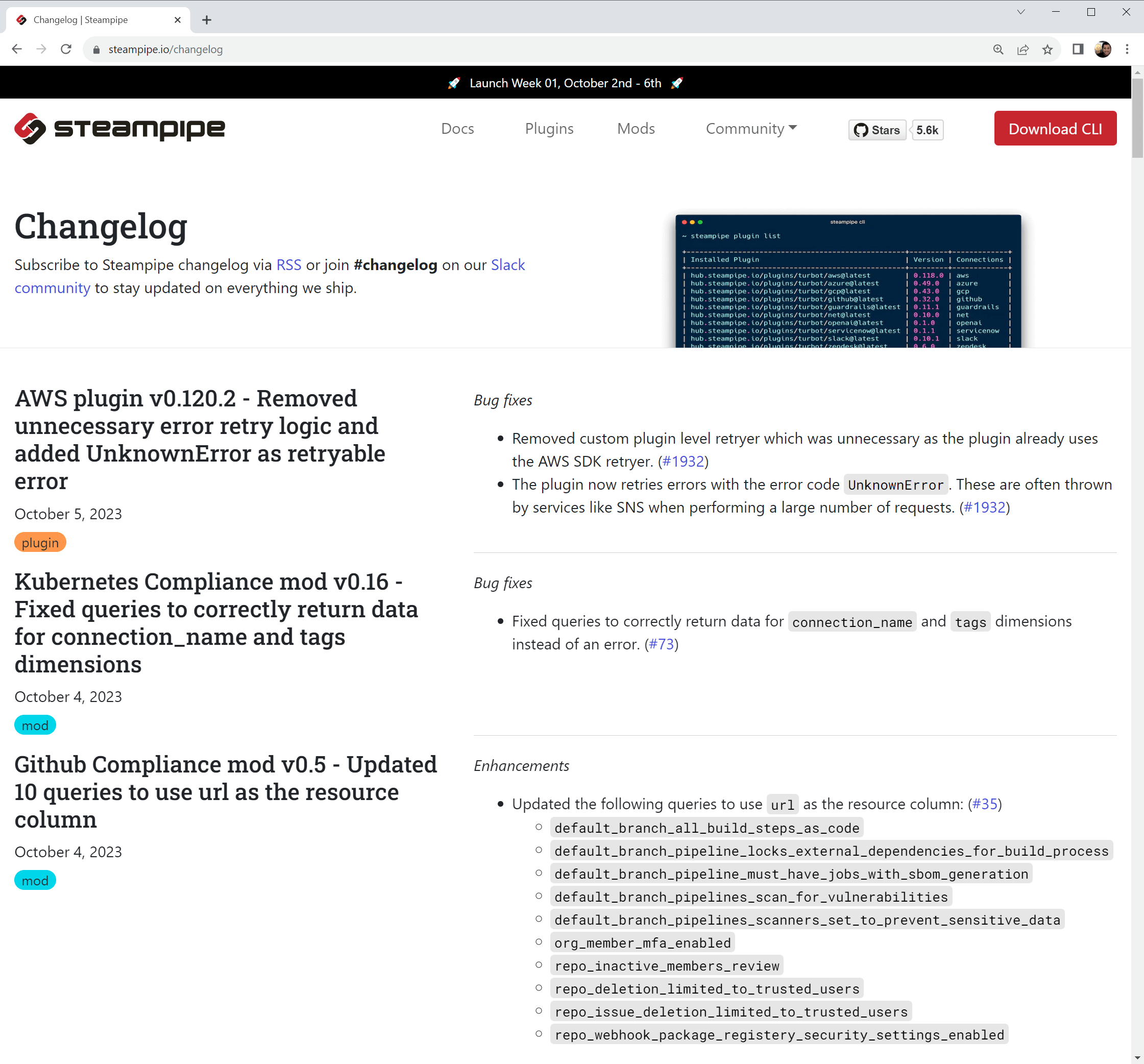This screenshot has width=1144, height=1064.
Task: Click default_branch_all_build_steps_as_code query name
Action: [x=707, y=828]
